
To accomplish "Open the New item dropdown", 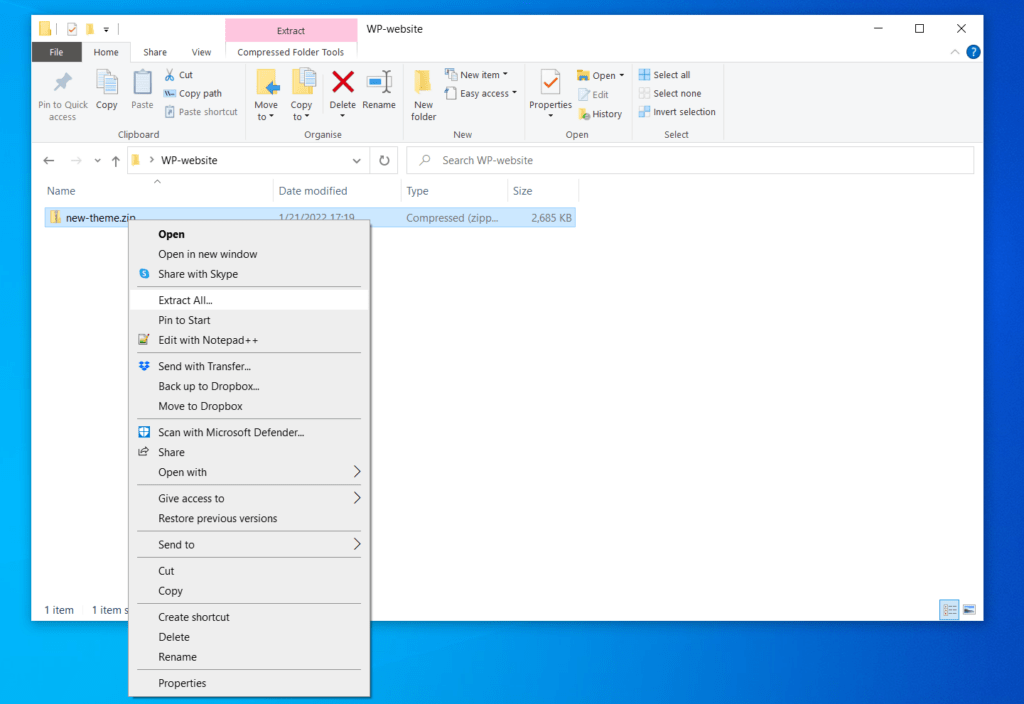I will (478, 73).
